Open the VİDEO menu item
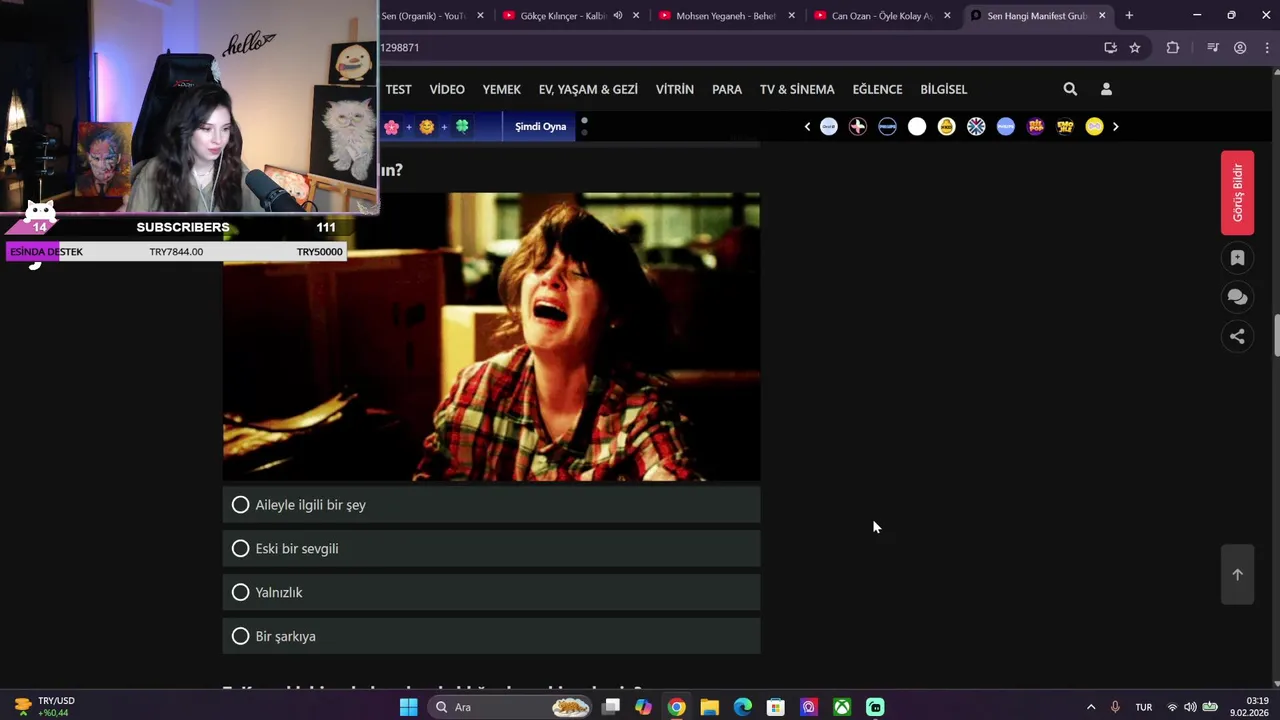 [447, 89]
